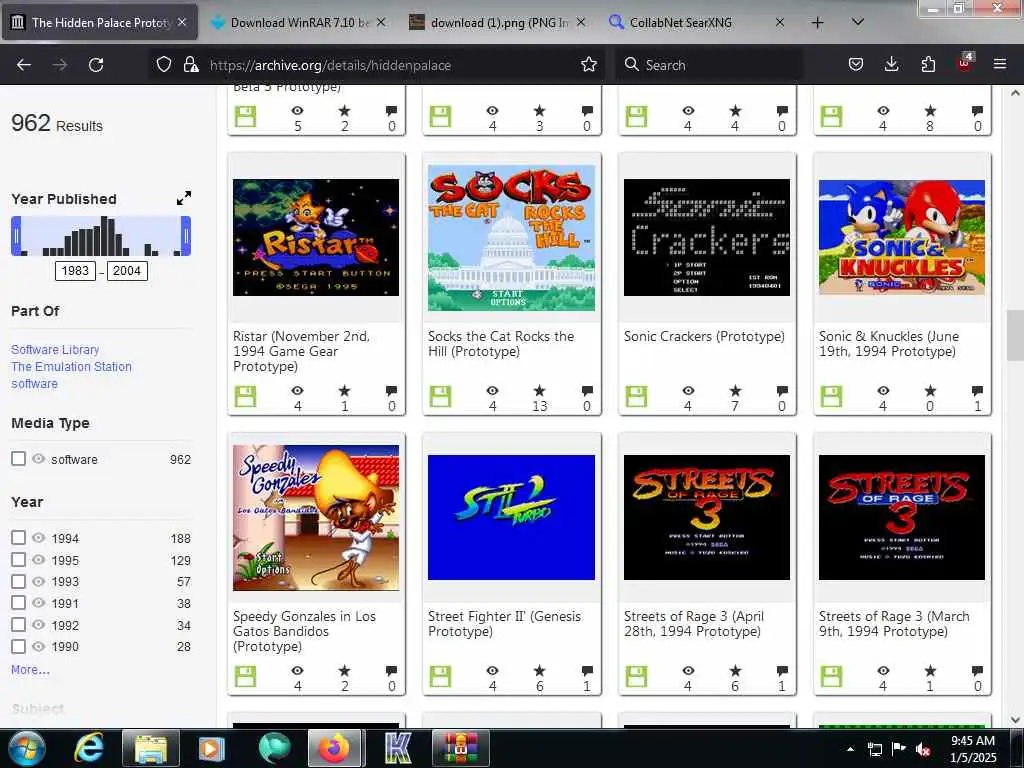Open Socks the Cat Rocks the Hill title
This screenshot has width=1024, height=768.
tap(501, 344)
